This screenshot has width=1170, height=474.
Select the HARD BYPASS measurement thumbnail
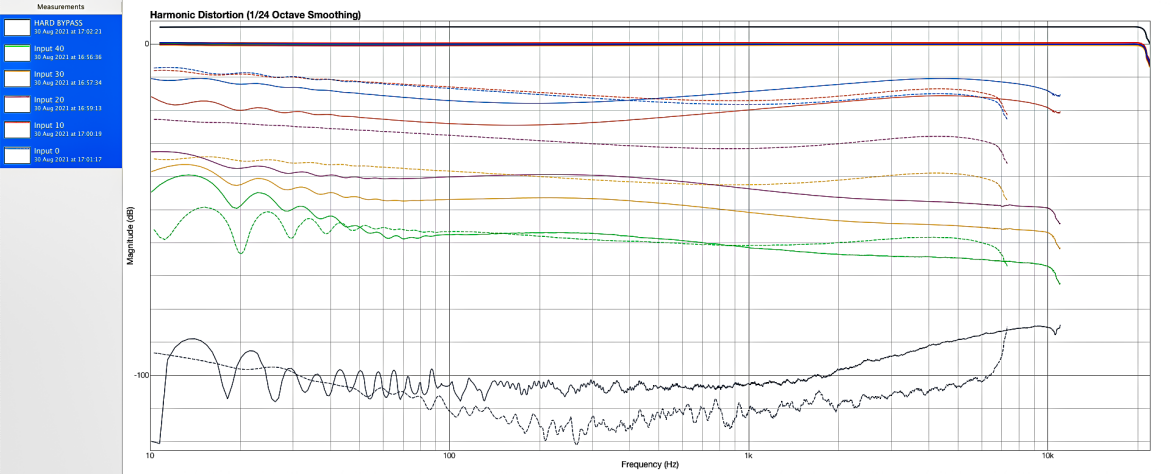(16, 28)
